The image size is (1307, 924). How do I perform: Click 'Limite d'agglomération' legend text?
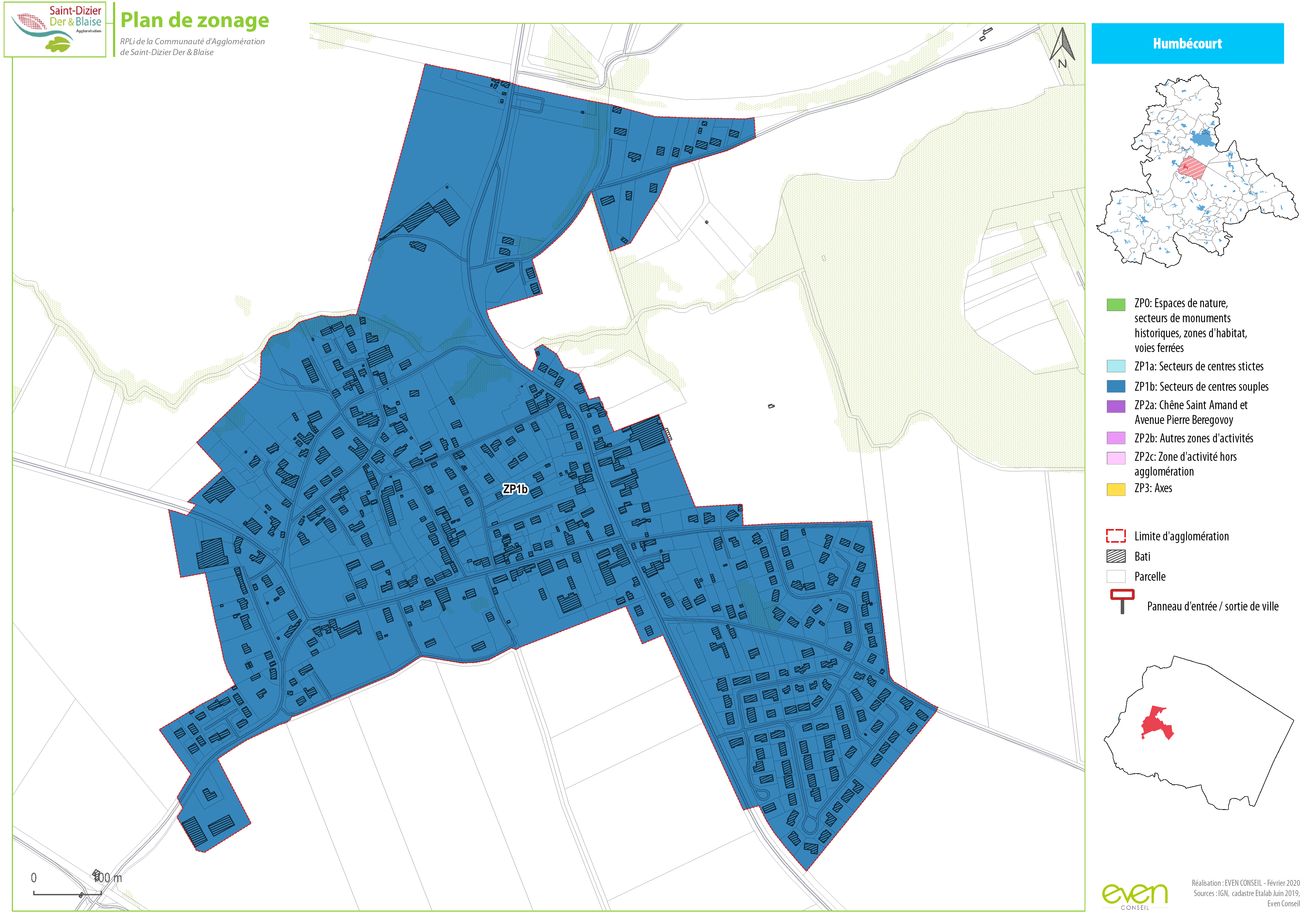click(1181, 536)
